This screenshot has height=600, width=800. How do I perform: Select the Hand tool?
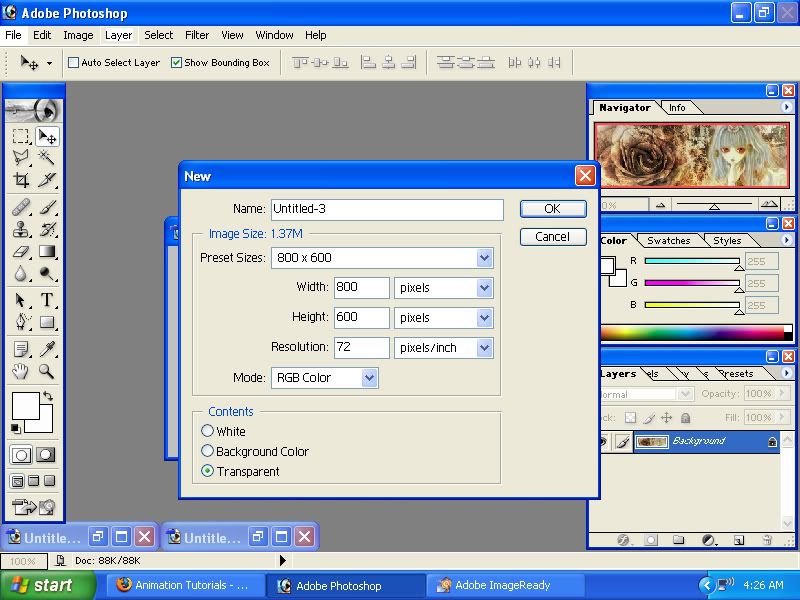click(x=21, y=371)
